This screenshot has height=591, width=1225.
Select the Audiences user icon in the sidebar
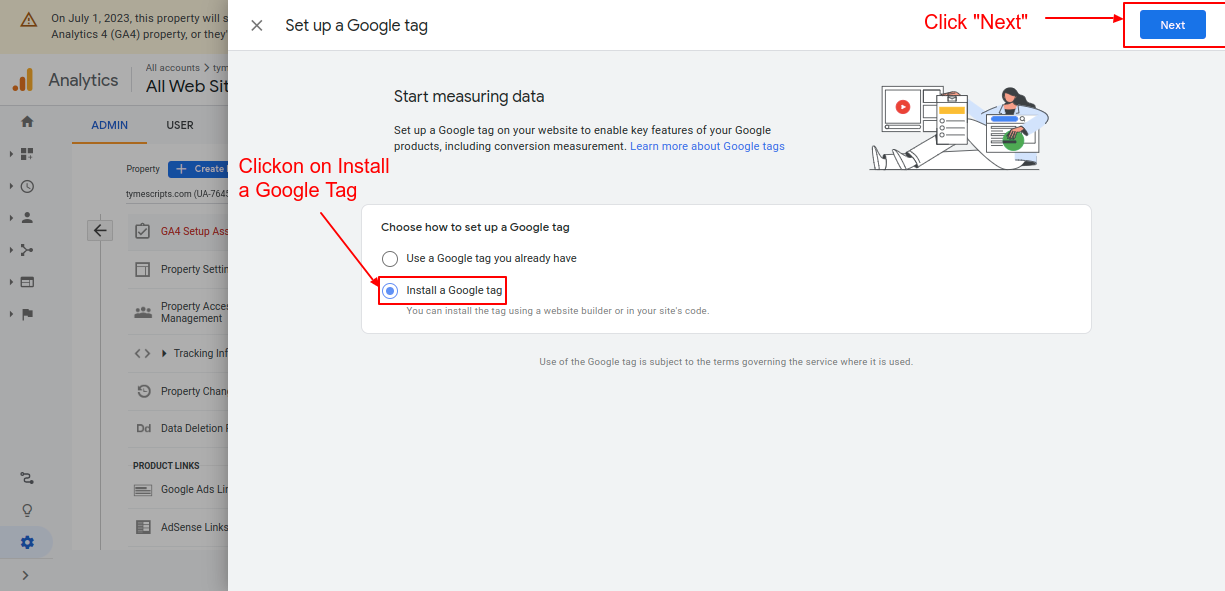coord(26,217)
